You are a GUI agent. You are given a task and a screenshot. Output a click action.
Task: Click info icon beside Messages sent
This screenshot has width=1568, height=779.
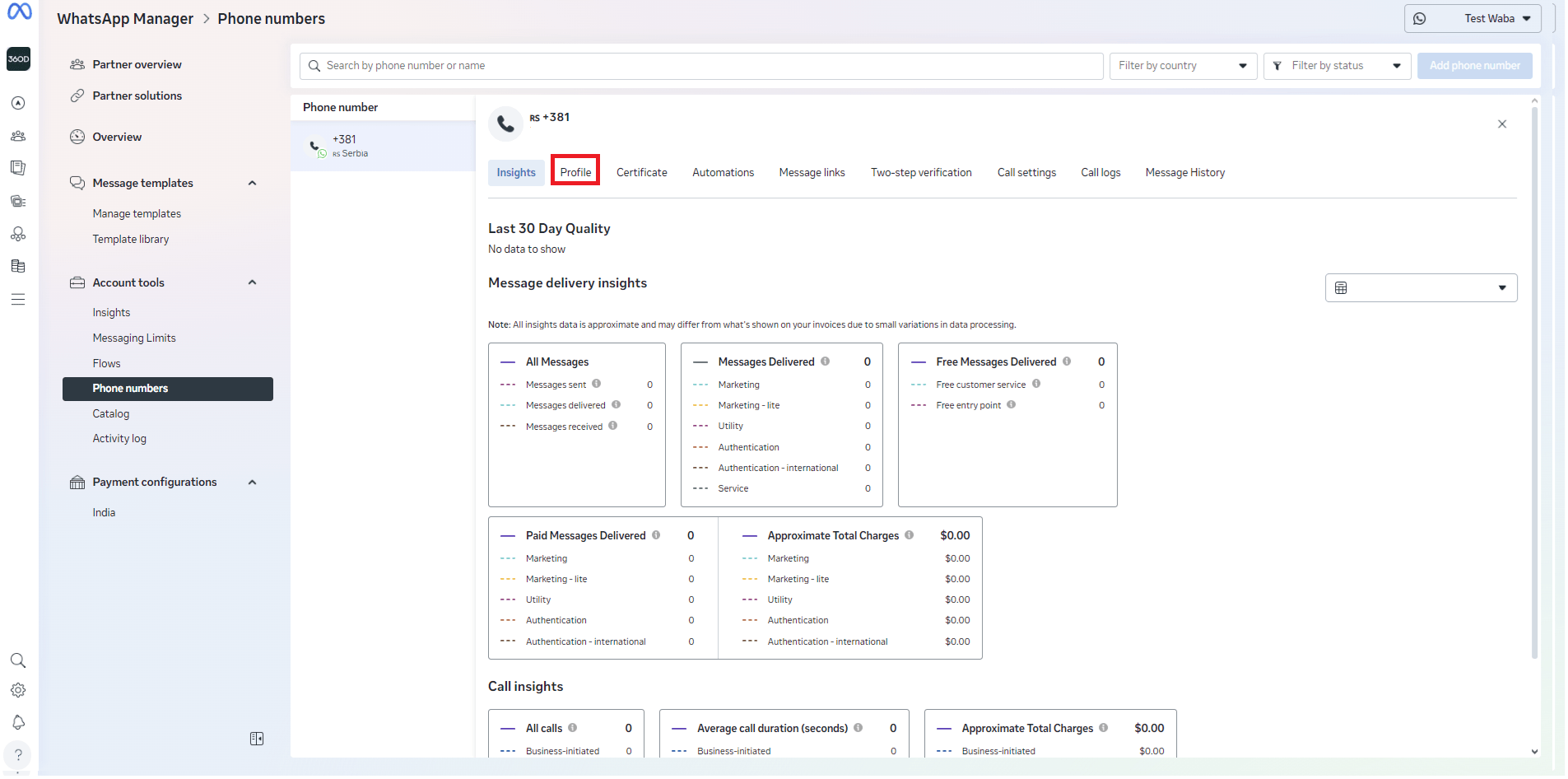[597, 384]
